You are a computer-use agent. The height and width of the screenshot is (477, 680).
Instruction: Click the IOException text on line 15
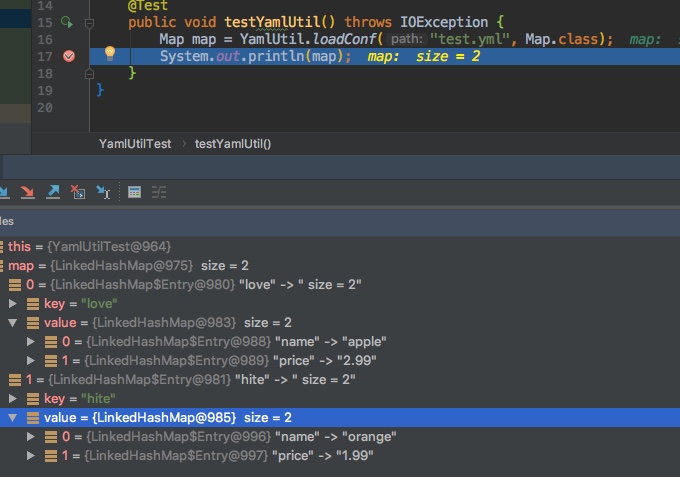click(x=444, y=22)
